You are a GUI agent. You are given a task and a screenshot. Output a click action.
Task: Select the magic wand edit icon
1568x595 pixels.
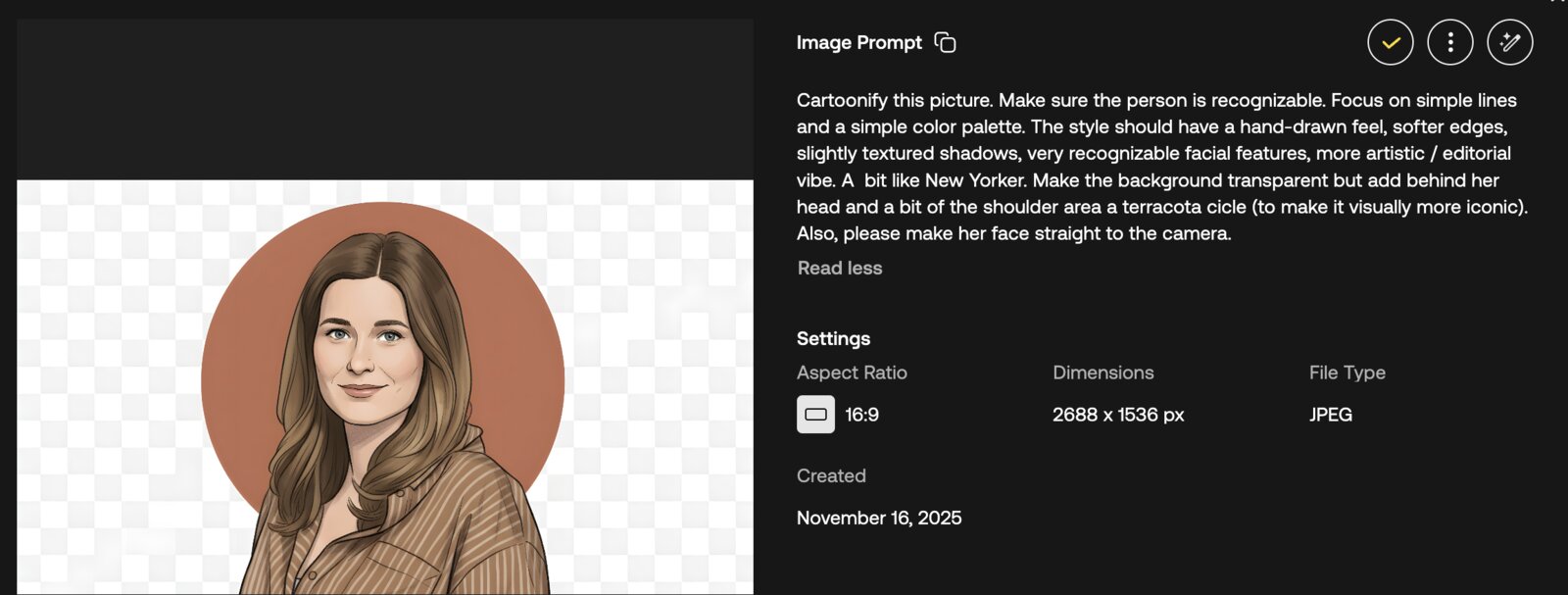click(x=1508, y=42)
